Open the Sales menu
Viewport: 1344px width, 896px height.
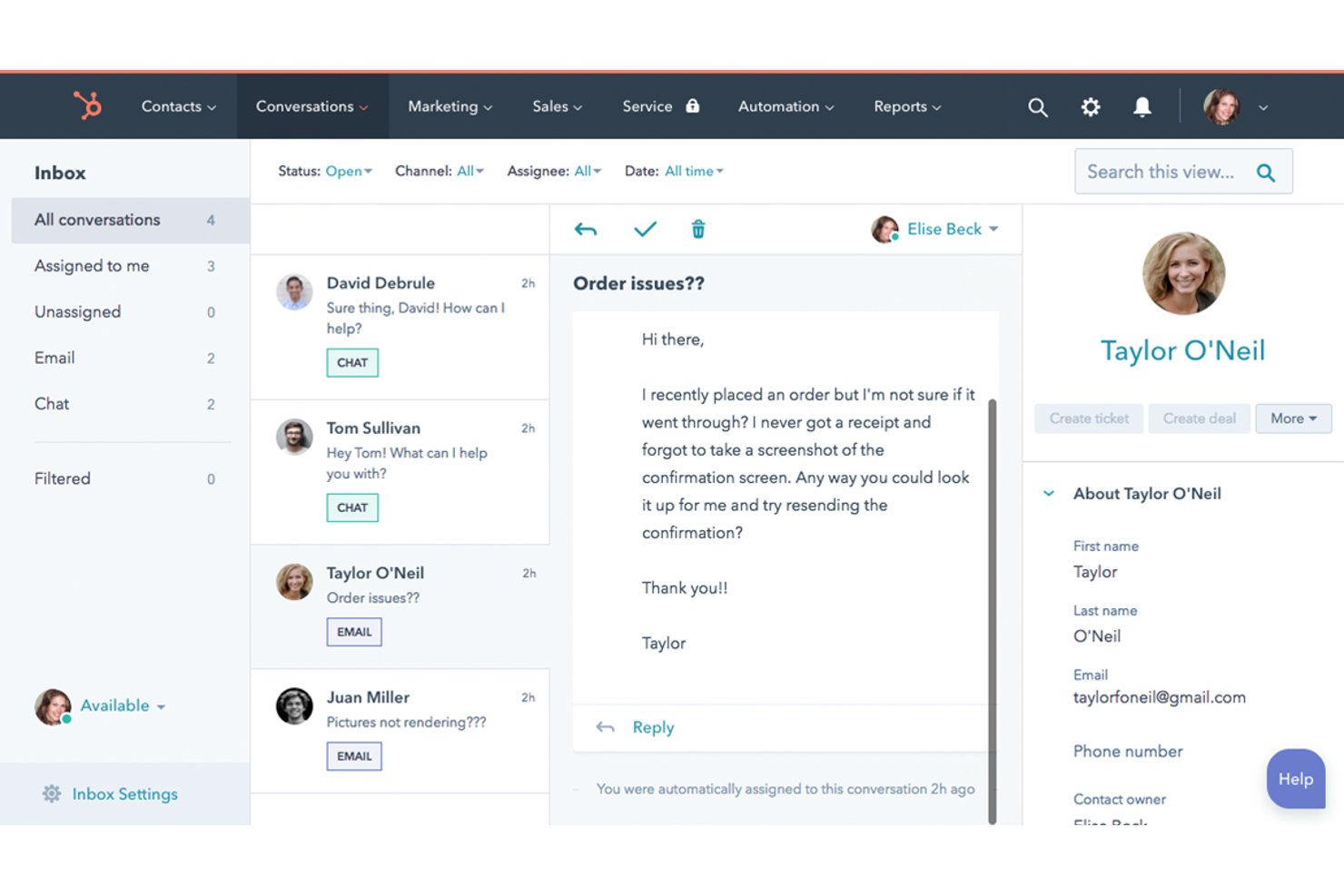coord(557,106)
